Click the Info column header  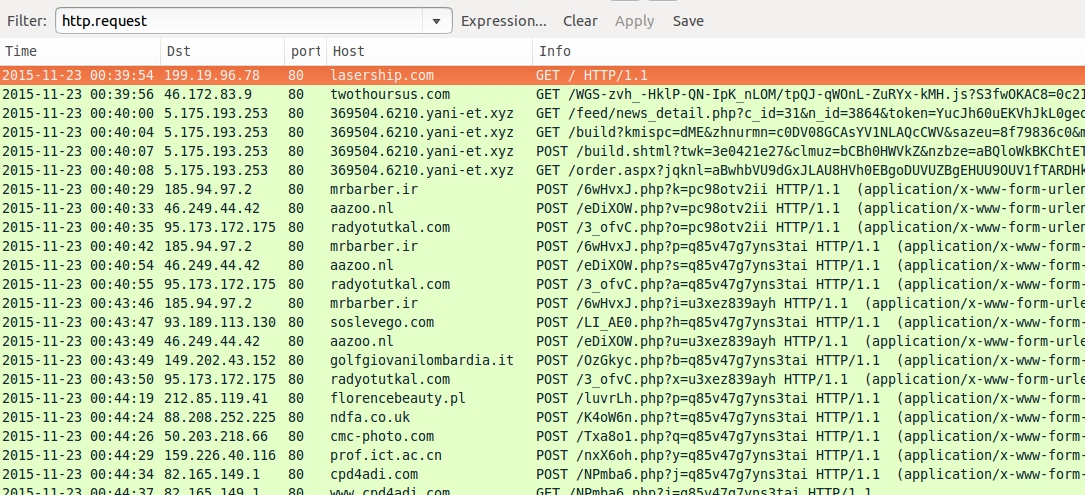click(800, 51)
